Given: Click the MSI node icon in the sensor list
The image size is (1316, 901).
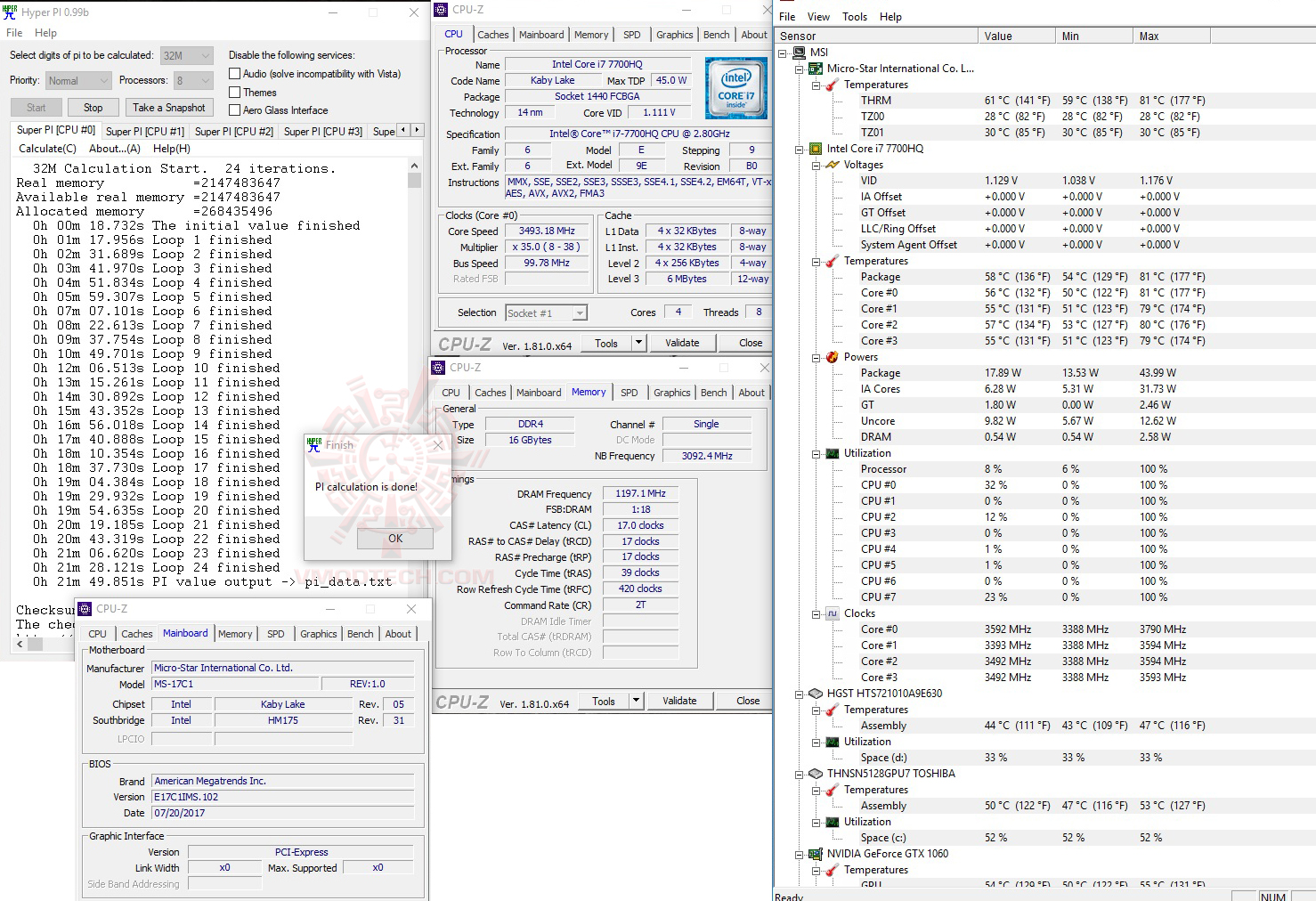Looking at the screenshot, I should tap(800, 52).
